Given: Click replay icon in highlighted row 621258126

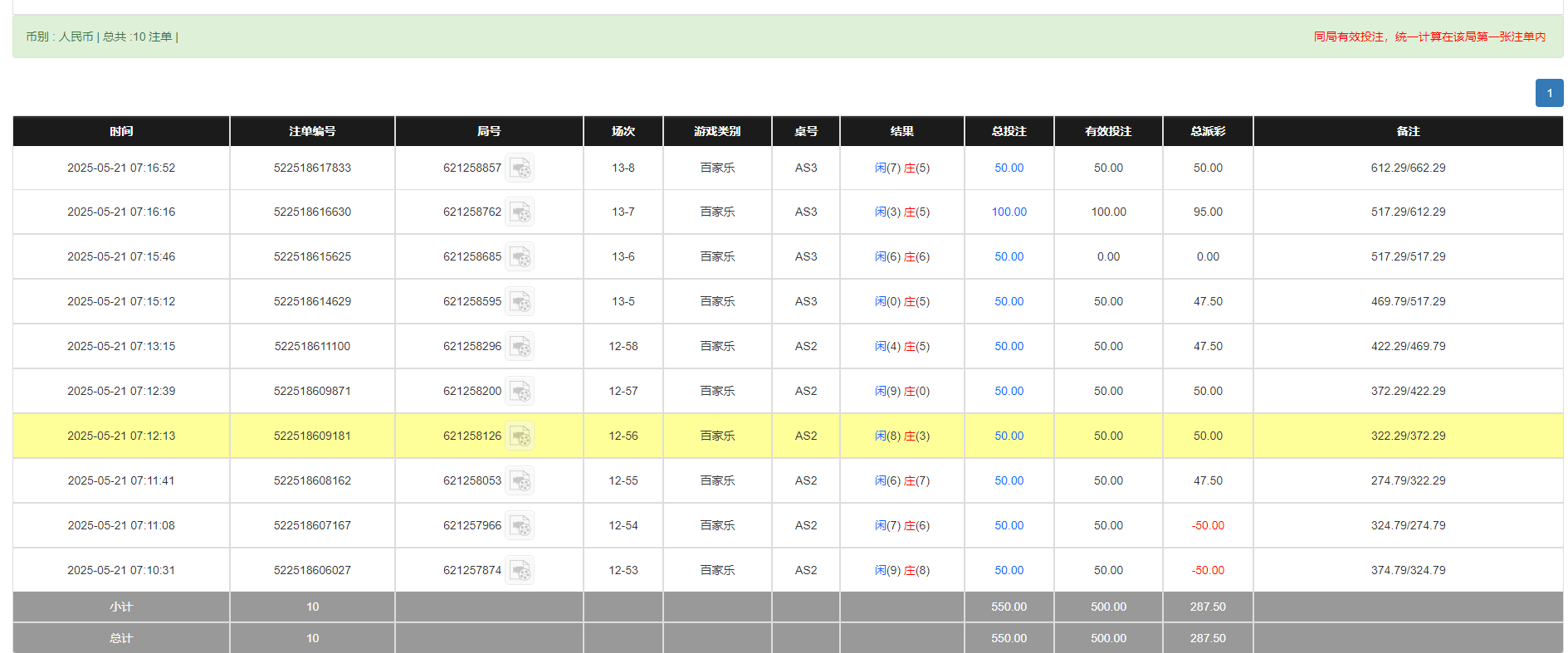Looking at the screenshot, I should [x=520, y=436].
